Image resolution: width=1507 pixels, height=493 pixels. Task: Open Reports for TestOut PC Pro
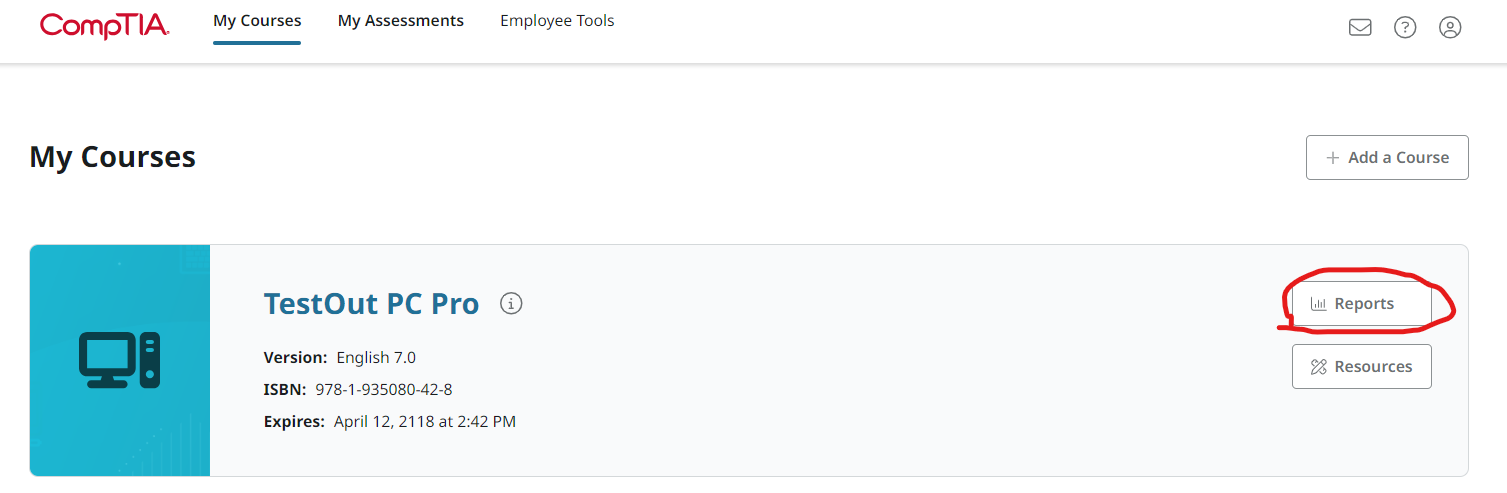(1362, 304)
